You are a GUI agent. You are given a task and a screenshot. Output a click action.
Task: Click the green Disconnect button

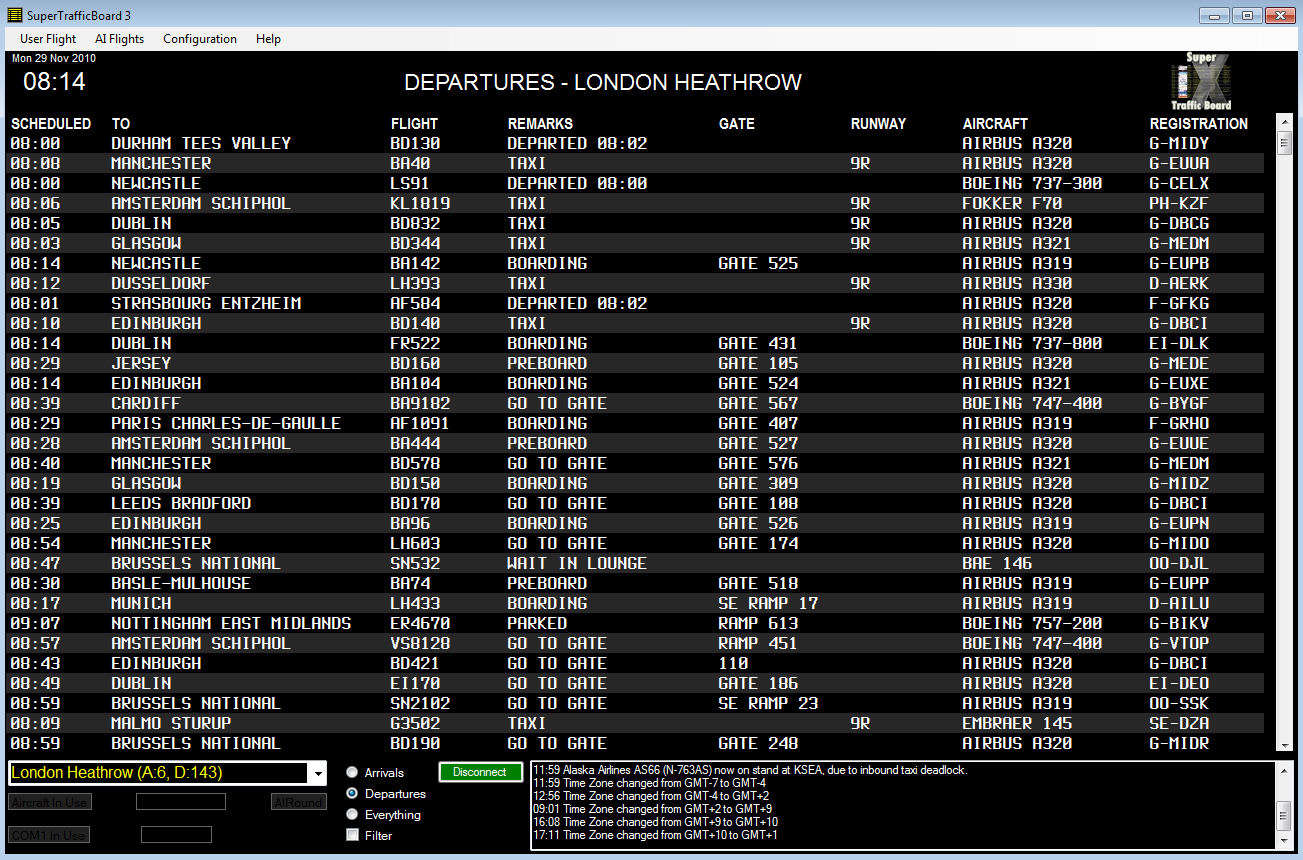click(x=480, y=771)
